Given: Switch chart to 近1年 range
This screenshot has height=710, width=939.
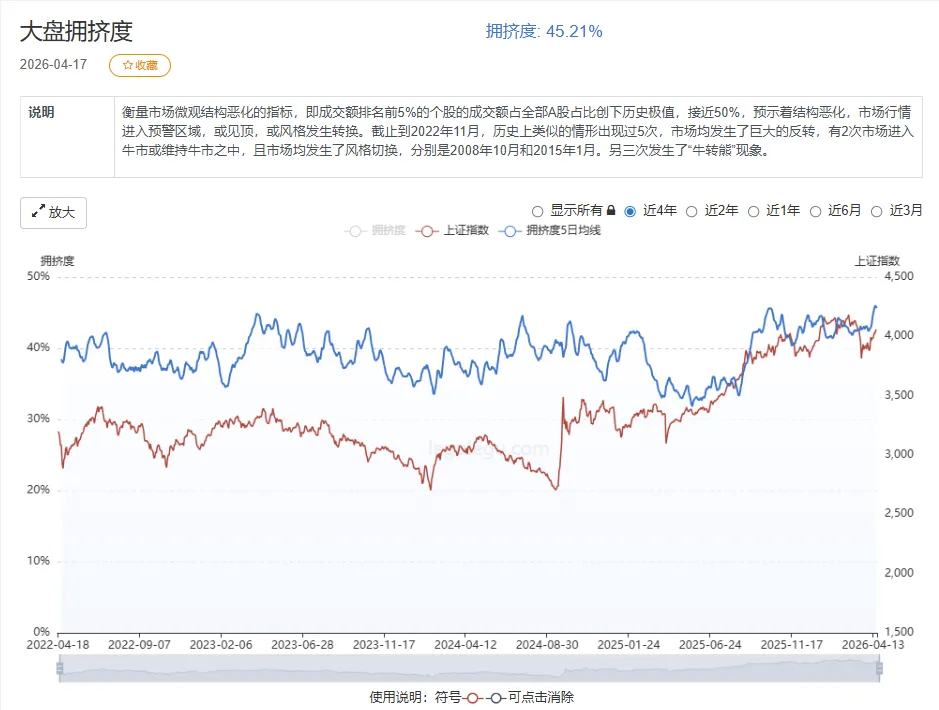Looking at the screenshot, I should coord(753,211).
